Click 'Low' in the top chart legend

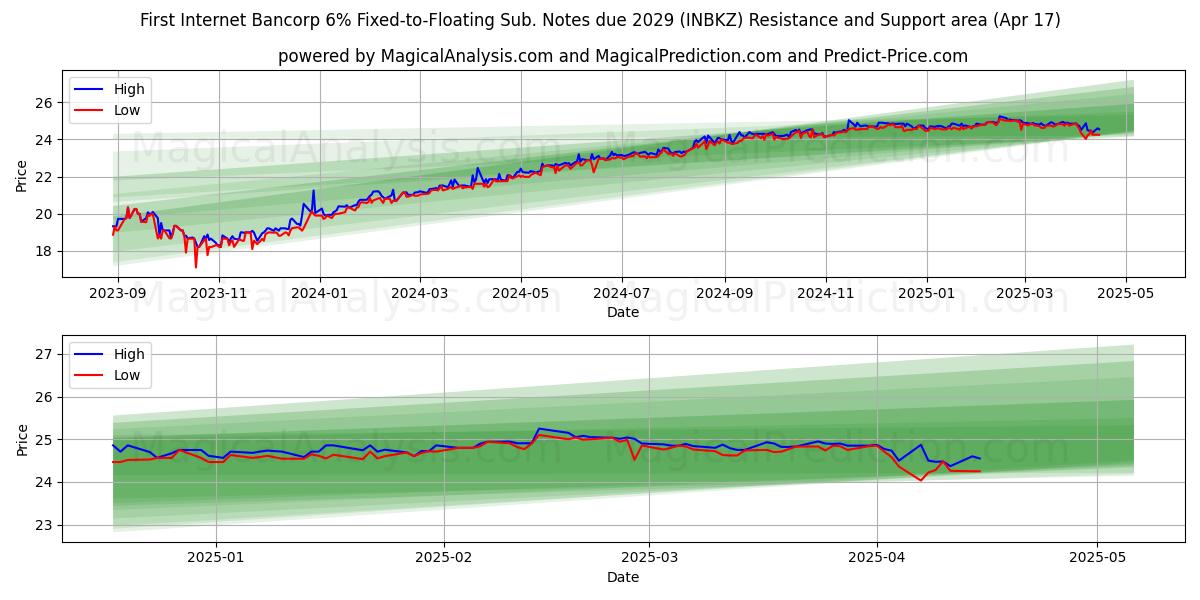pos(127,110)
